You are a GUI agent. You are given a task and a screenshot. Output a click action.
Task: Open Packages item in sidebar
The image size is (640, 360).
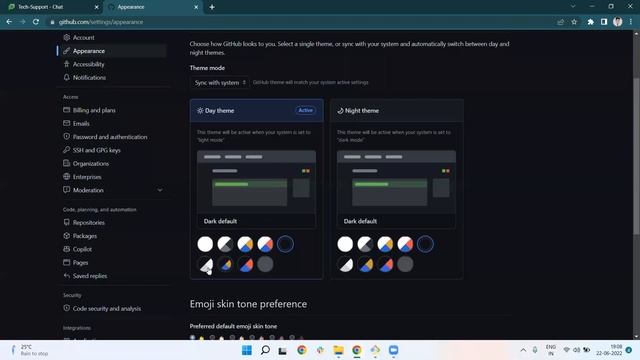[x=84, y=236]
